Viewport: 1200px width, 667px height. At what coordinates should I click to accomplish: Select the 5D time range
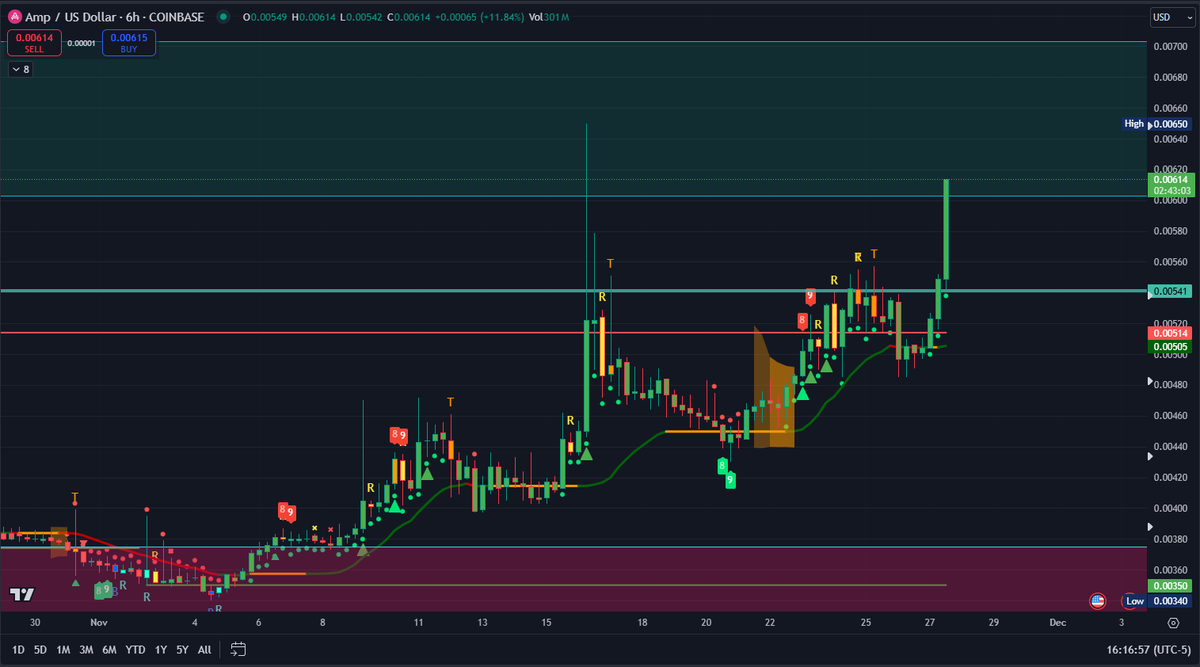[x=41, y=650]
